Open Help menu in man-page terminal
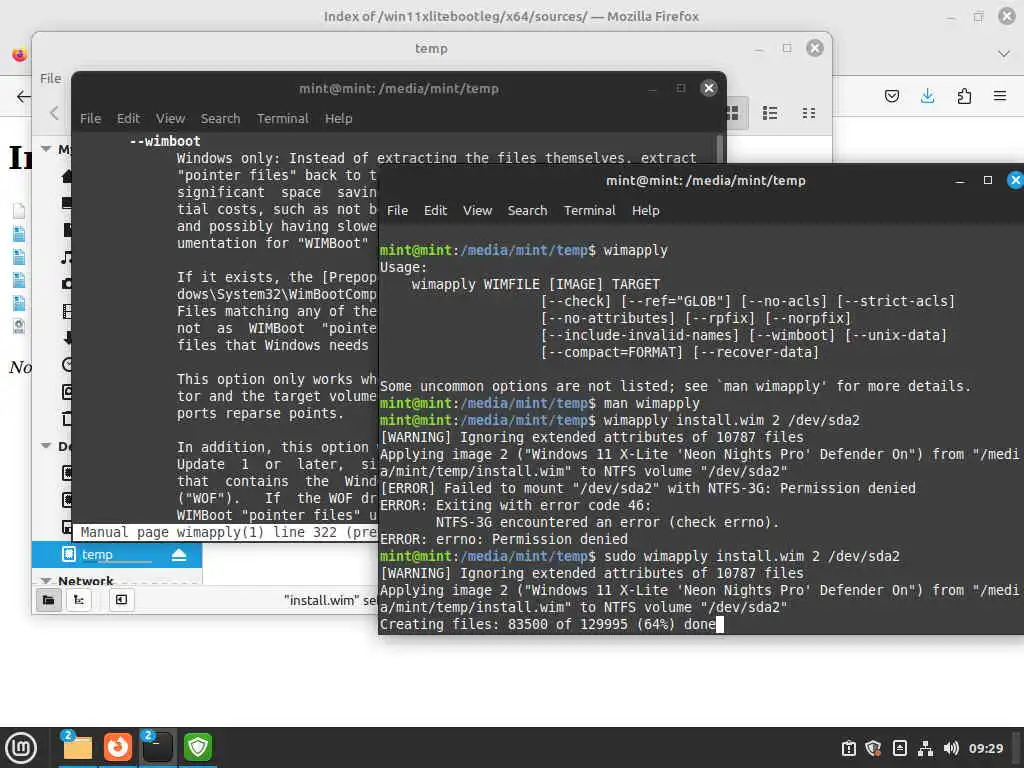1024x768 pixels. tap(338, 118)
